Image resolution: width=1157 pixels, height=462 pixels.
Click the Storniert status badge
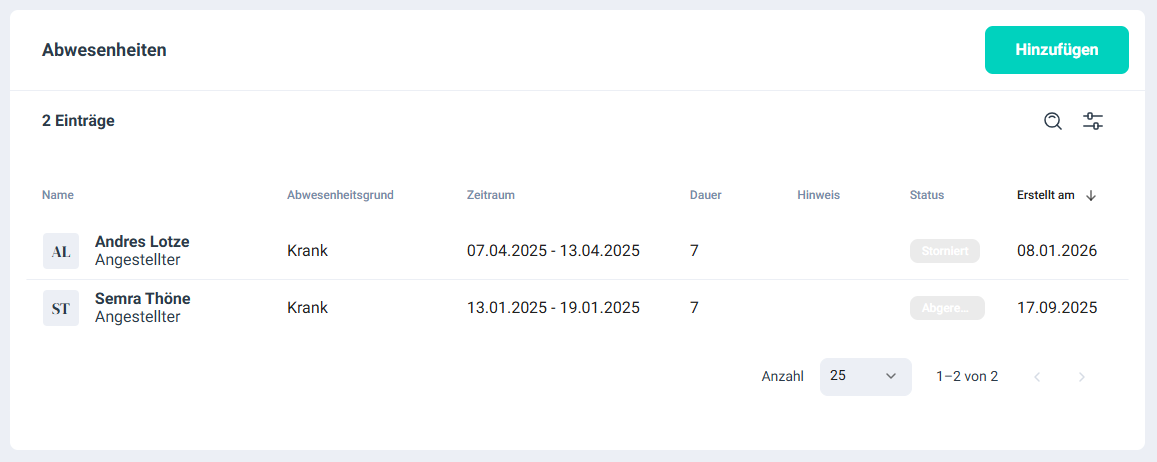944,251
